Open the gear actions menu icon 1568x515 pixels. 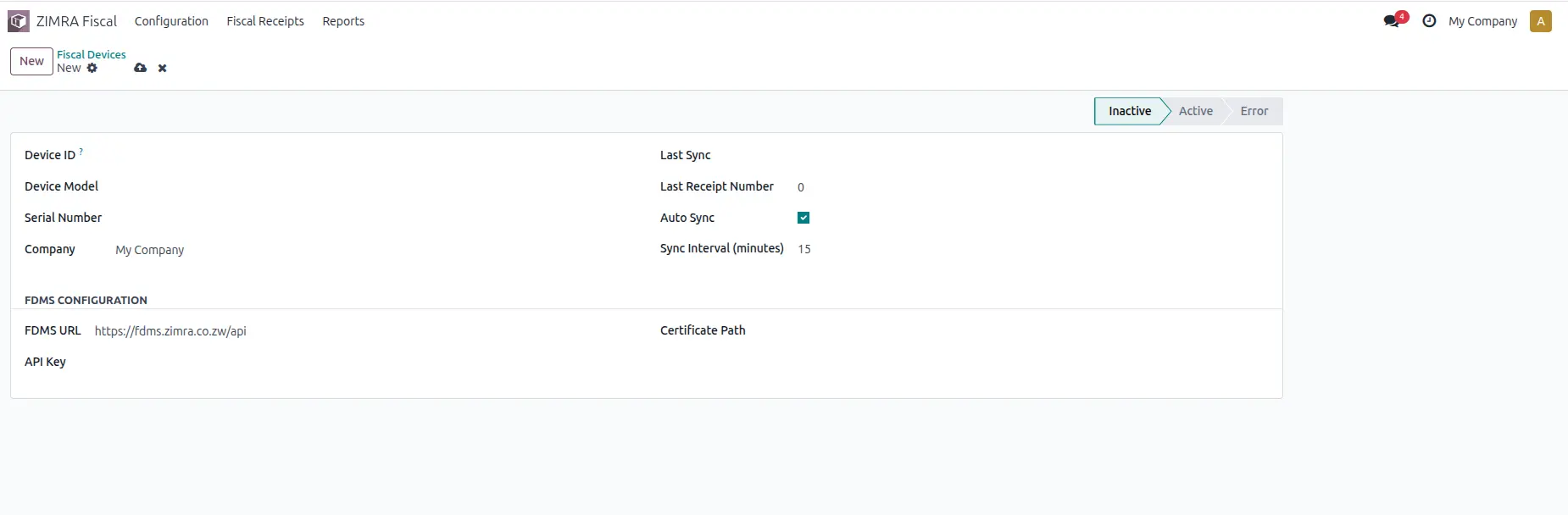click(x=92, y=68)
